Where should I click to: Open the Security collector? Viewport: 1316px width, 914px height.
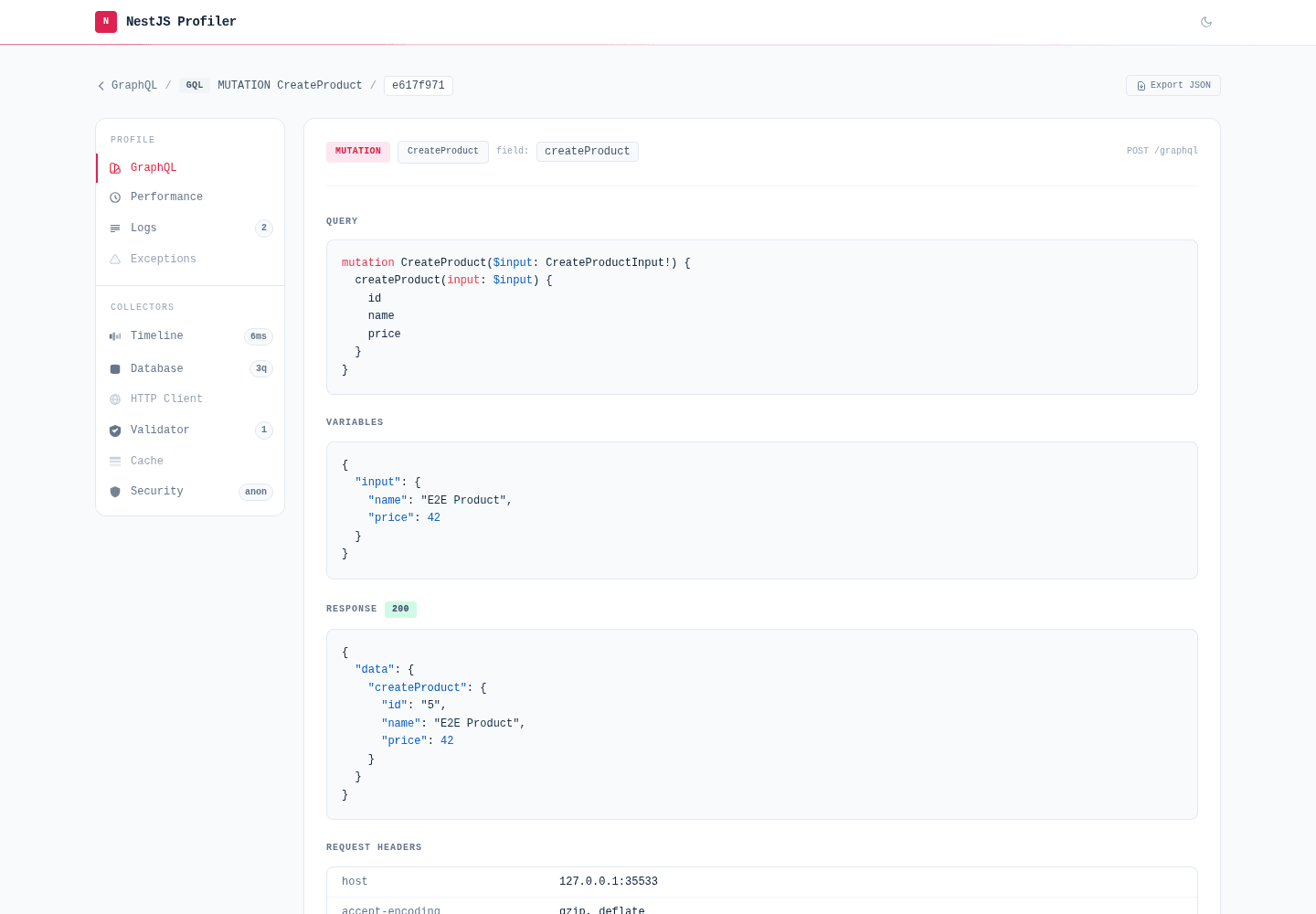coord(190,492)
